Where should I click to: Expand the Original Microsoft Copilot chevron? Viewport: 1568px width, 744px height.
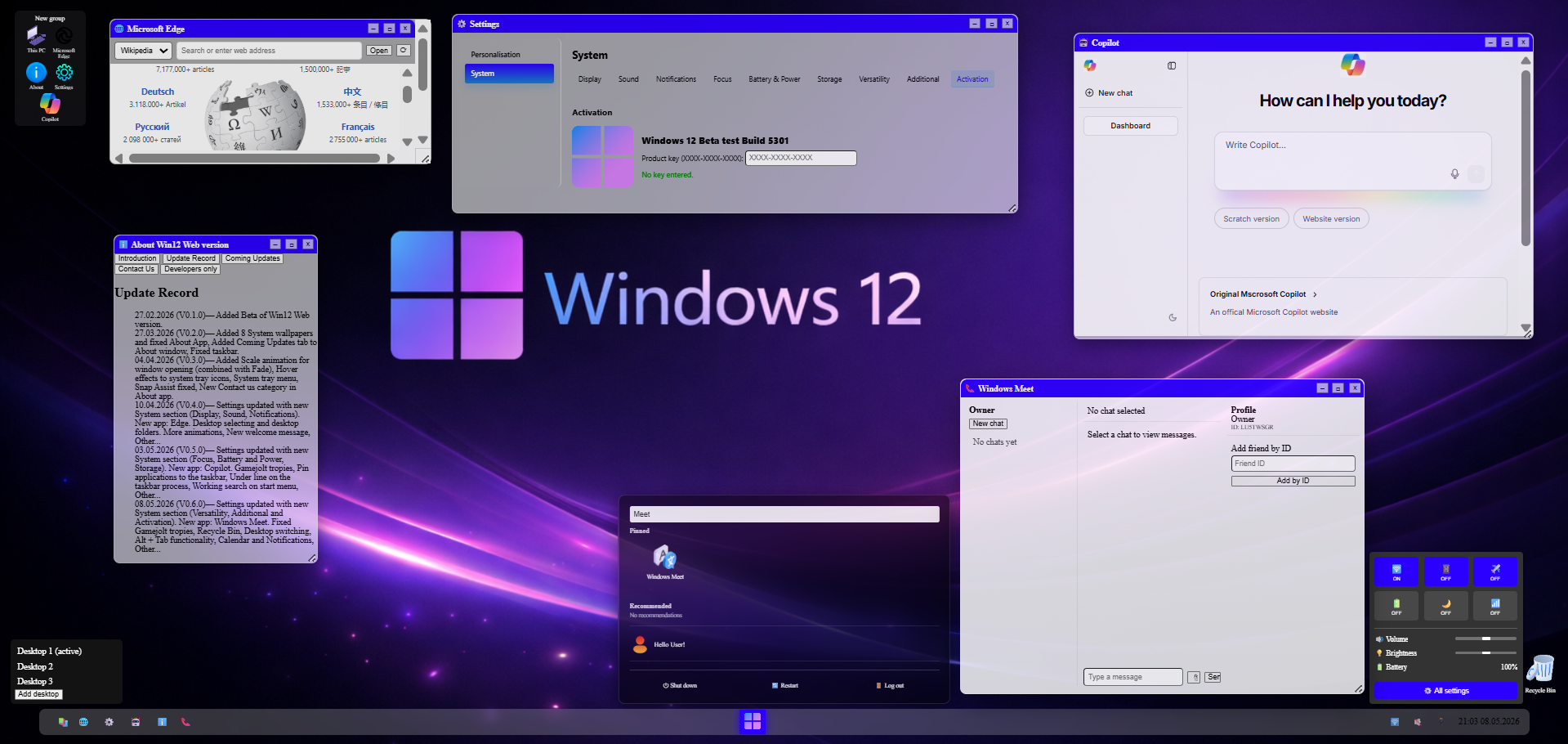(1315, 294)
